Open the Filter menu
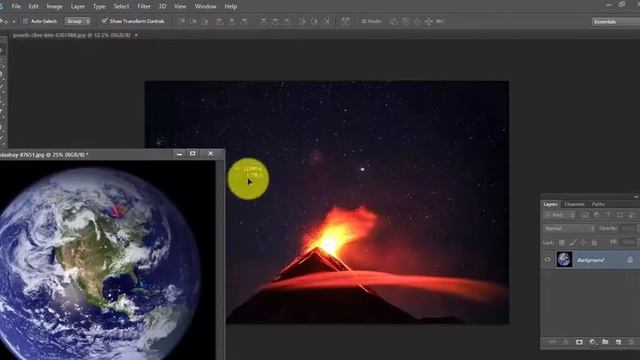The height and width of the screenshot is (360, 640). coord(144,7)
